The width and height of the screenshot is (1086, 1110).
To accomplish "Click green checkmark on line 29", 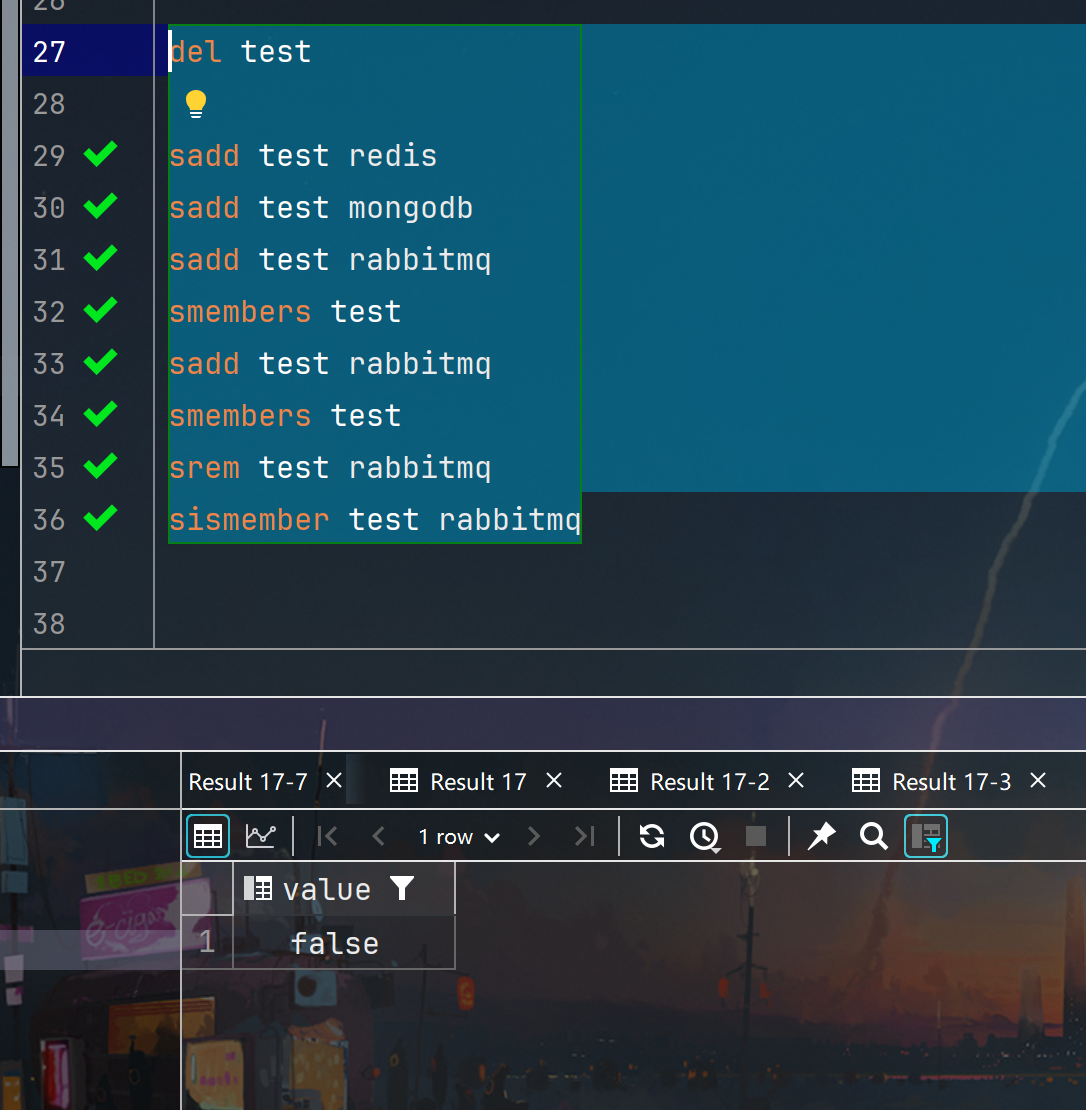I will (x=101, y=154).
